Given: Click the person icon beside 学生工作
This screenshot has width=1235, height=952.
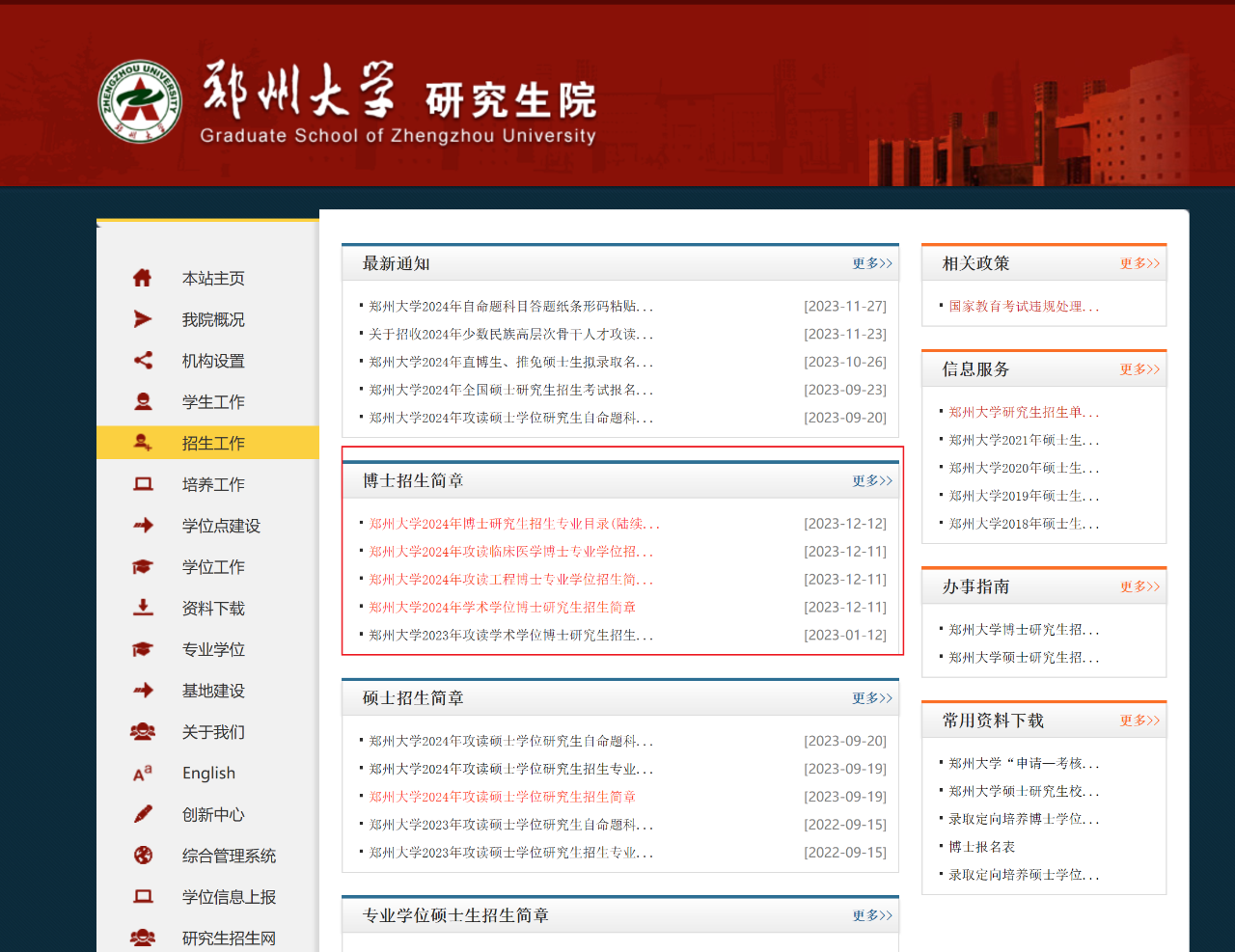Looking at the screenshot, I should tap(143, 401).
